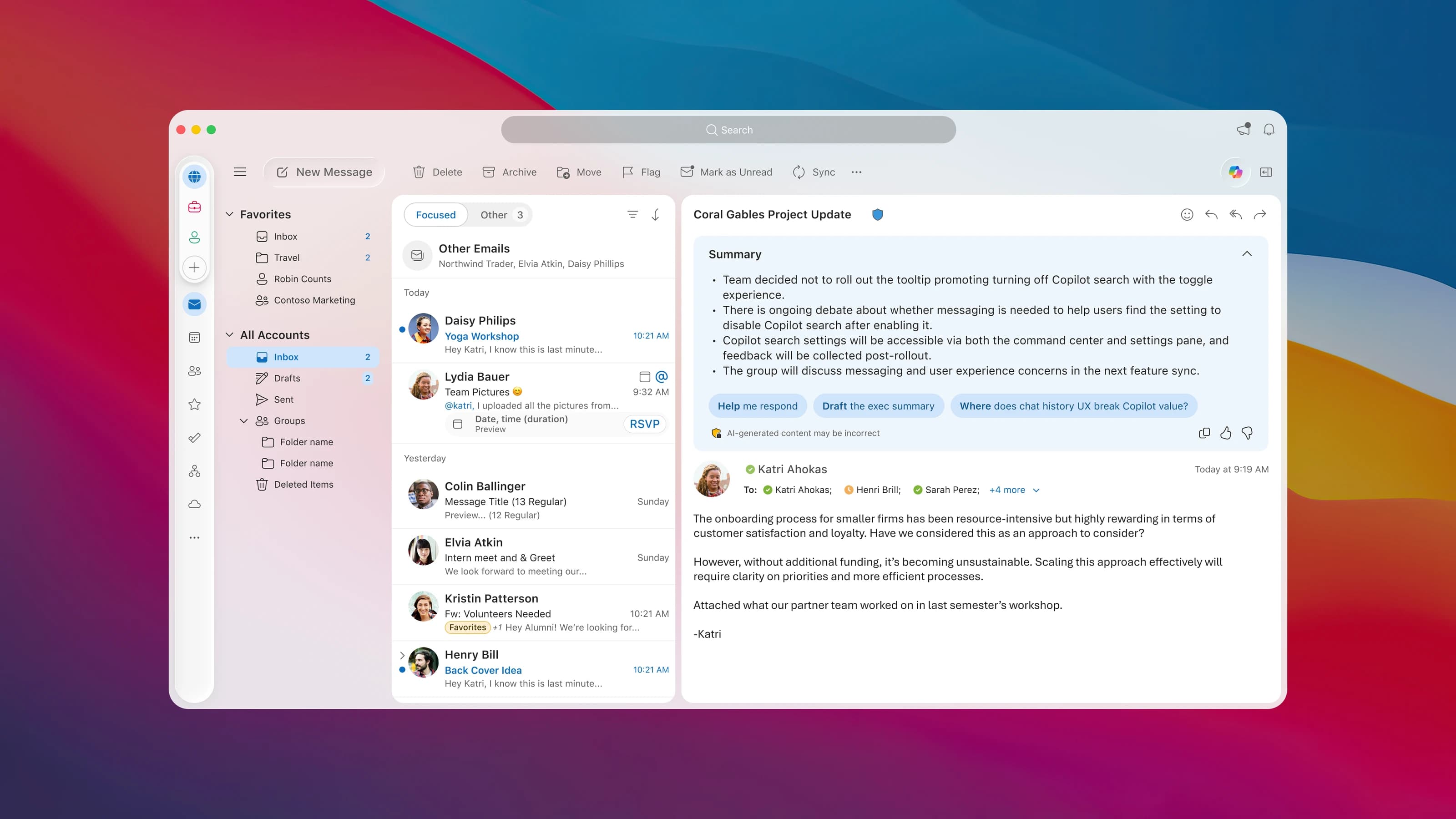Click the RSVP button
The height and width of the screenshot is (819, 1456).
[x=644, y=424]
